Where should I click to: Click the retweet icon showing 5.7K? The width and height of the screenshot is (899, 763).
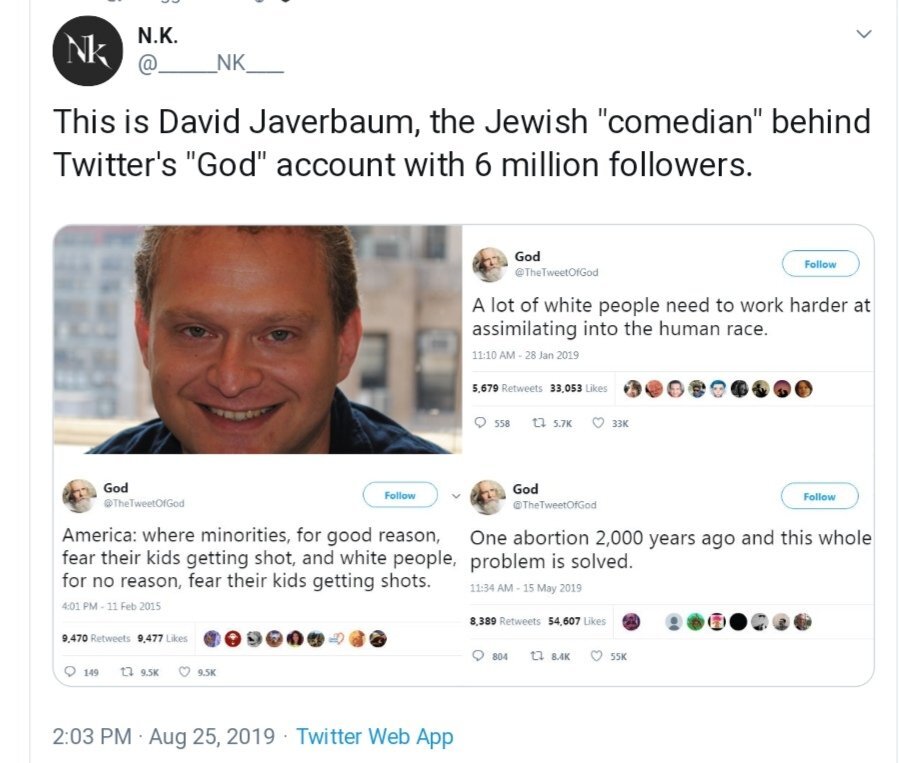coord(537,423)
